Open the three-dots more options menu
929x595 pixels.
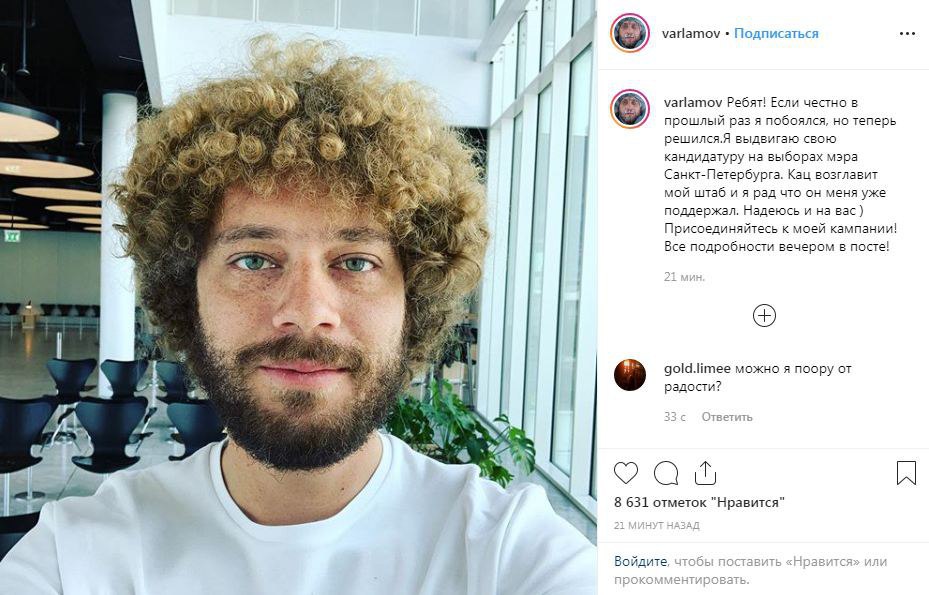[x=907, y=34]
